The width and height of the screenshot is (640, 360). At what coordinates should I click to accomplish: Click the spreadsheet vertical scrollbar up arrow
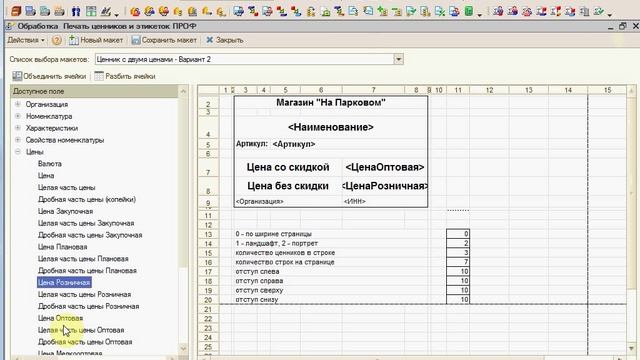(x=631, y=91)
